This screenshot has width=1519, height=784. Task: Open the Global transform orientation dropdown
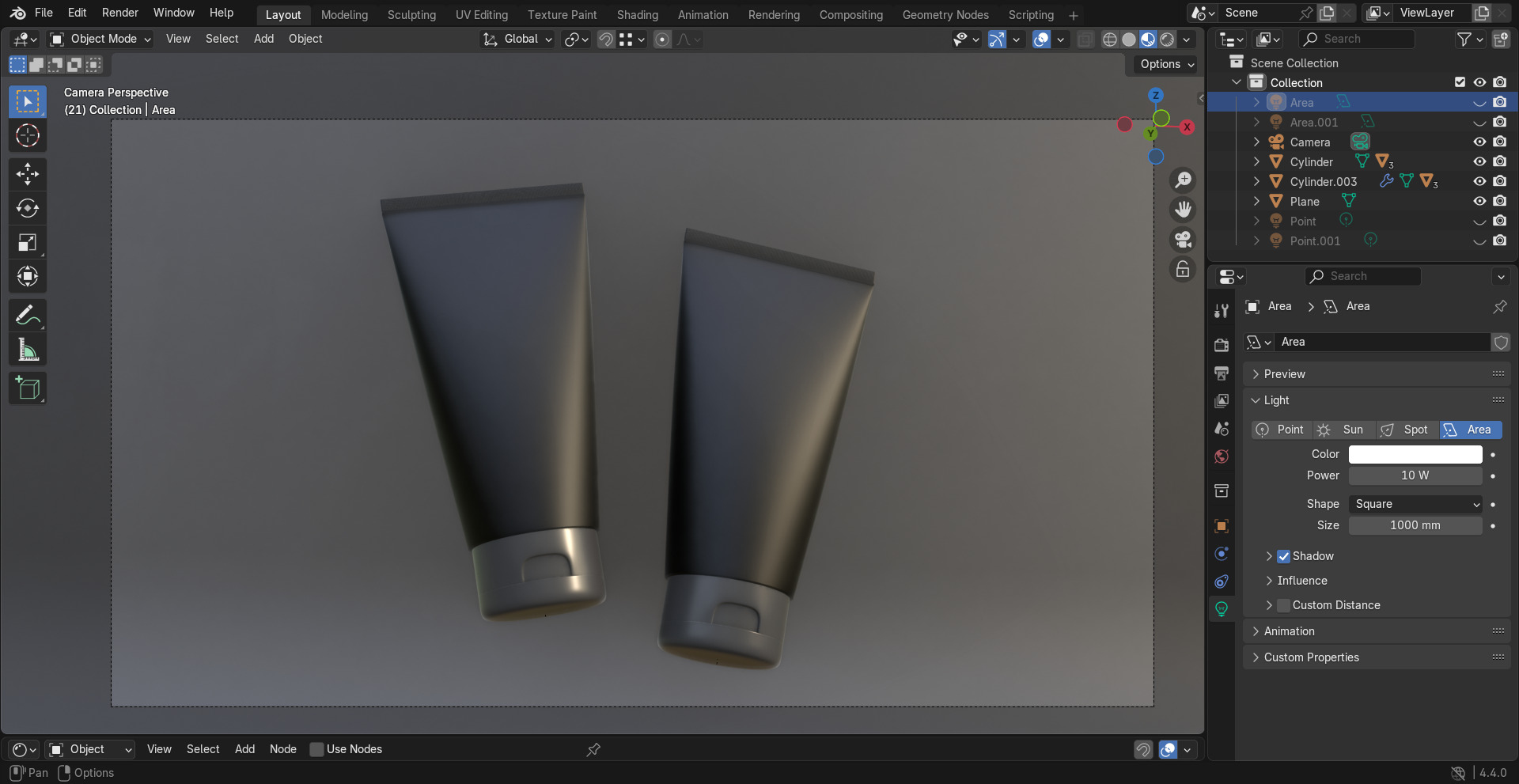coord(517,39)
